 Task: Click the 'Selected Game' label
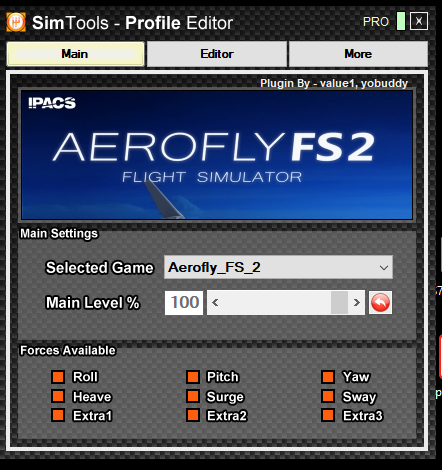[100, 268]
